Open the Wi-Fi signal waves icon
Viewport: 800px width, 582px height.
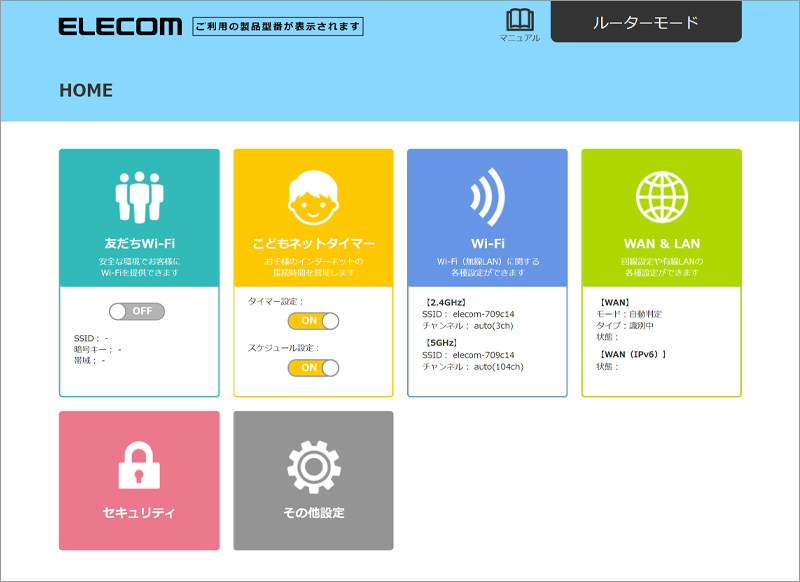[487, 197]
